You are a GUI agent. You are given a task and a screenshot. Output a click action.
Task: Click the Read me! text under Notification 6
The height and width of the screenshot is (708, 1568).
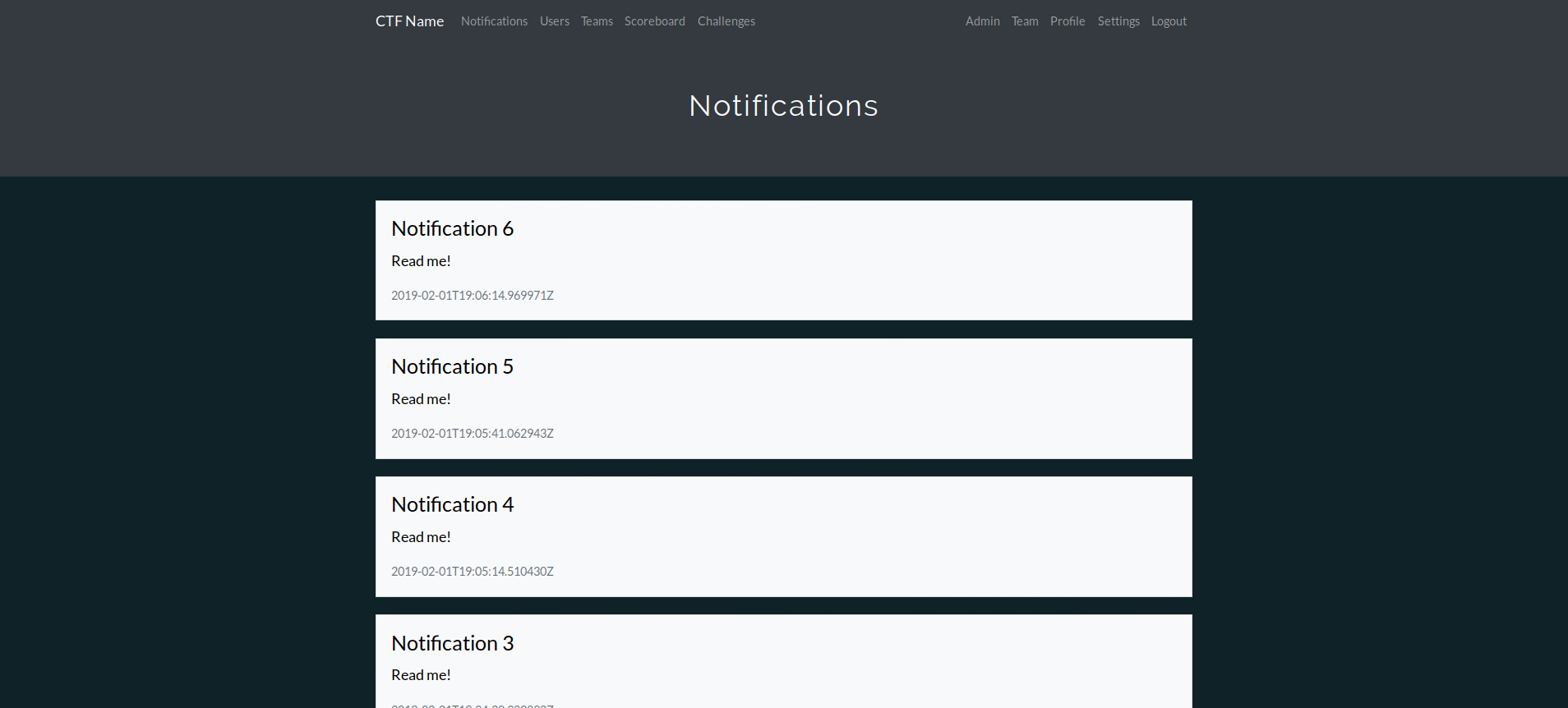pos(421,261)
